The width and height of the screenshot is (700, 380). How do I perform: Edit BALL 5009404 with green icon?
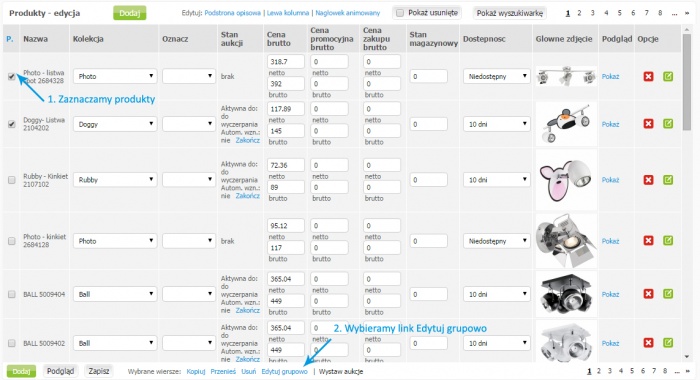click(668, 294)
